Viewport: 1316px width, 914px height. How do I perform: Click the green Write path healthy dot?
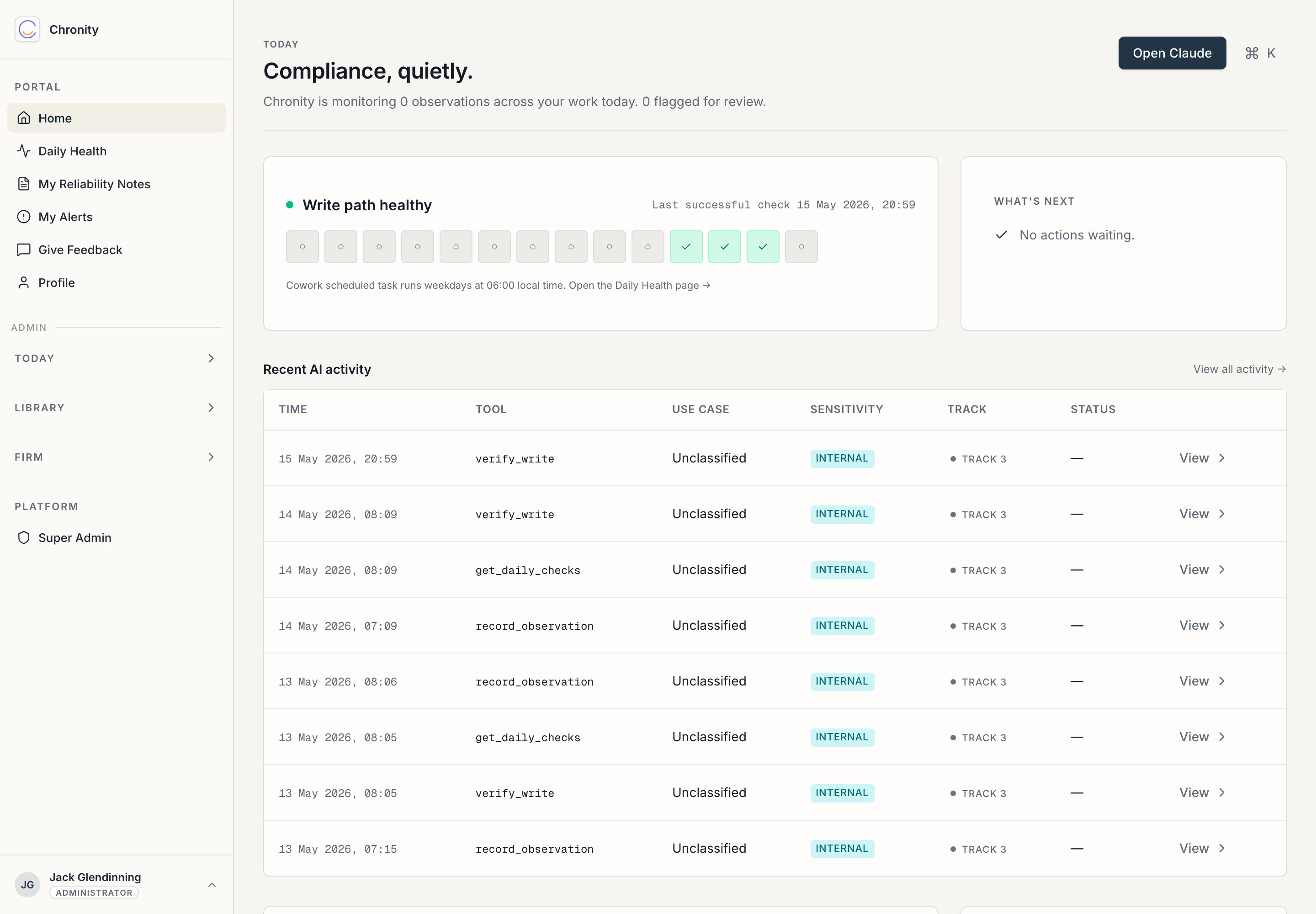point(290,204)
